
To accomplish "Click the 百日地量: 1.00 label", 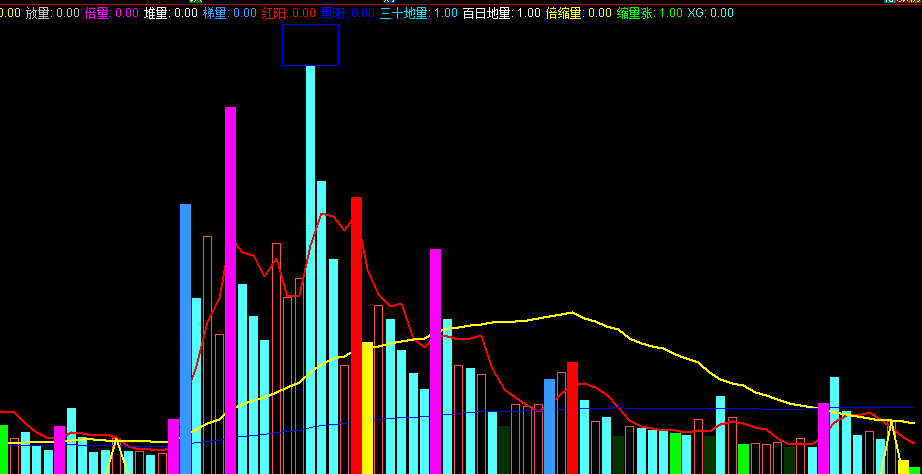I will 502,13.
